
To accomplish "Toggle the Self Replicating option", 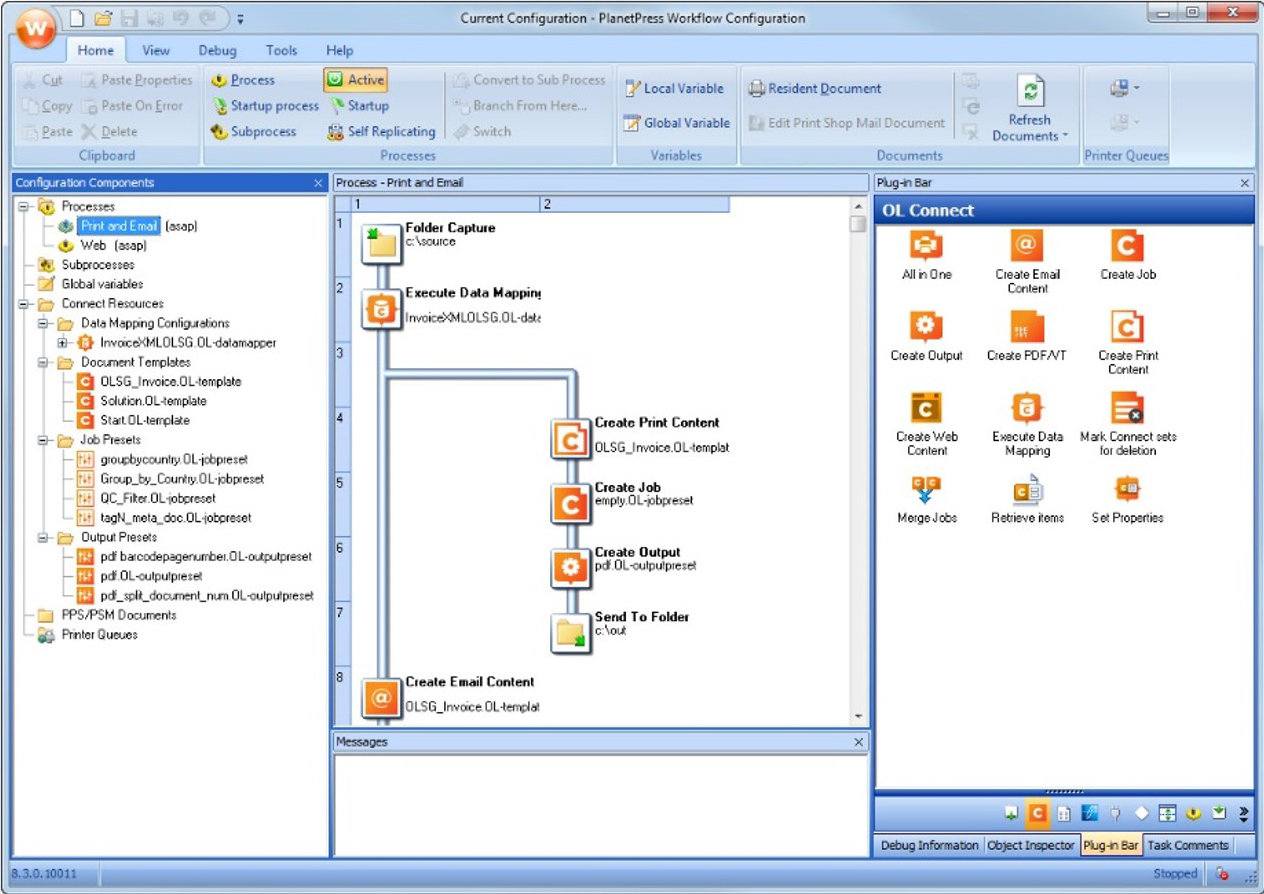I will [382, 132].
